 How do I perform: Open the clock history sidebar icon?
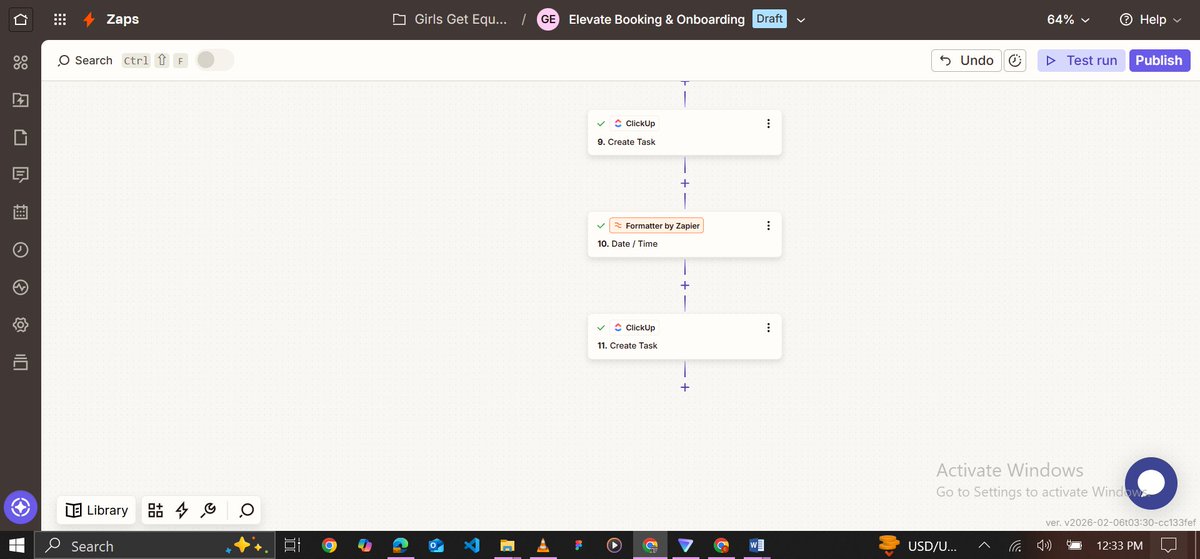(x=20, y=249)
